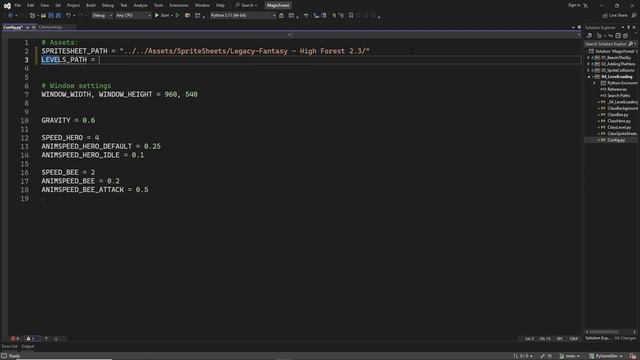Image resolution: width=640 pixels, height=360 pixels.
Task: Select ClassBackground file in Solution Explorer
Action: (x=622, y=108)
